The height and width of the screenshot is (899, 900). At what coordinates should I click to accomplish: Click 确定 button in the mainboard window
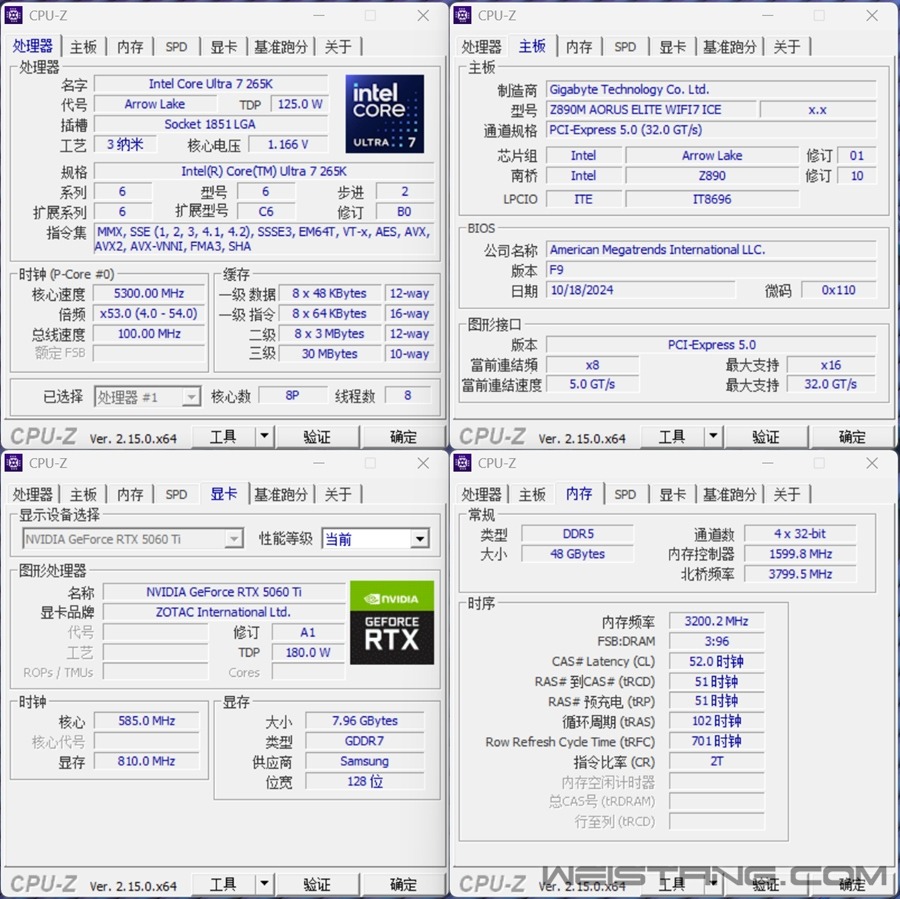click(x=852, y=436)
